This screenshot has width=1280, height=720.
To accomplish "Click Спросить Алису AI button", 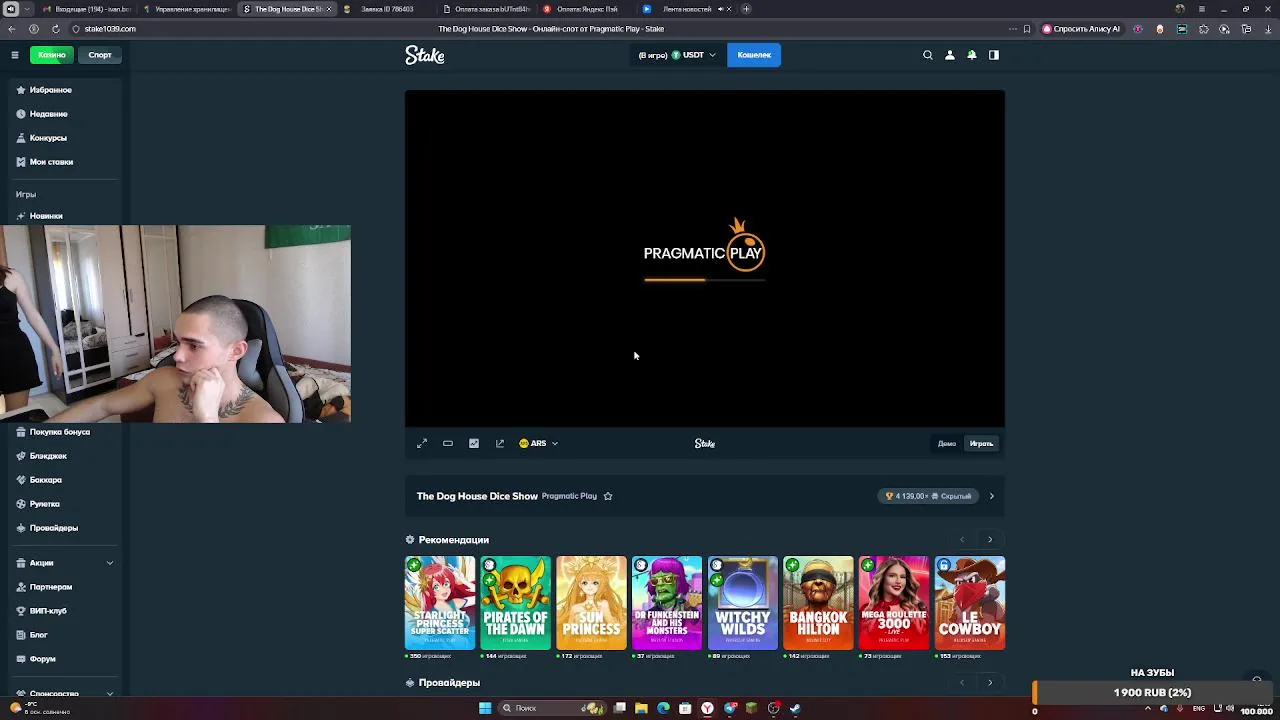I will pyautogui.click(x=1082, y=29).
